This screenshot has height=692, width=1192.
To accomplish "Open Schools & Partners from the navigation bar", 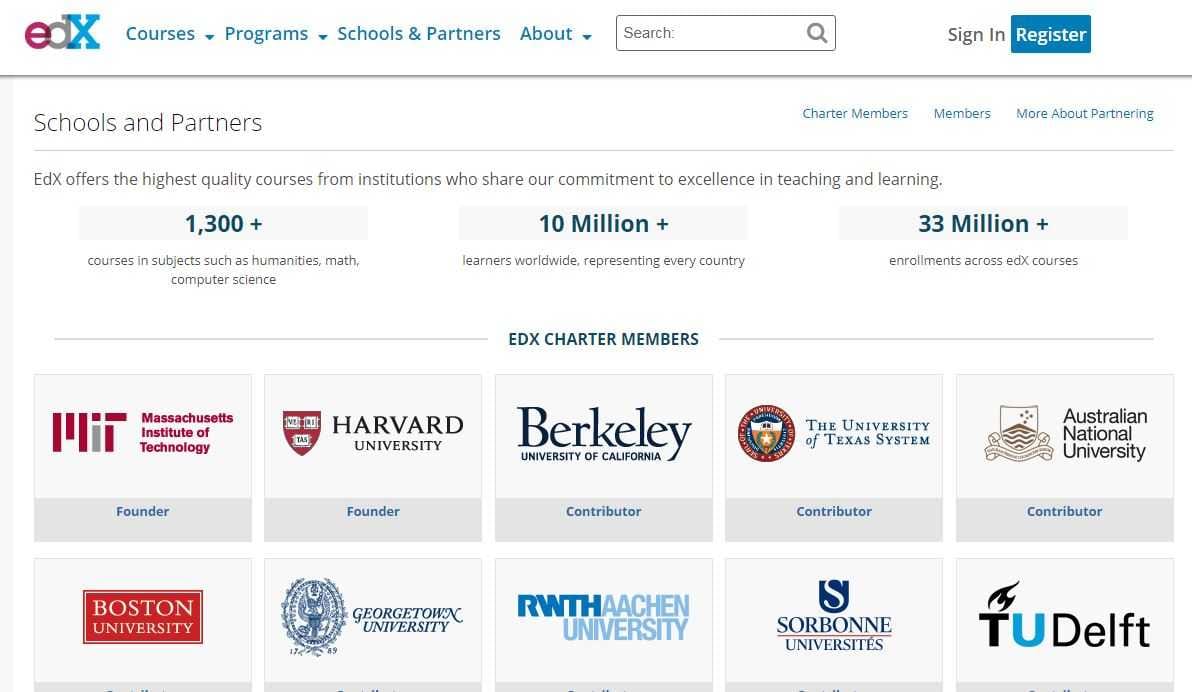I will point(419,33).
